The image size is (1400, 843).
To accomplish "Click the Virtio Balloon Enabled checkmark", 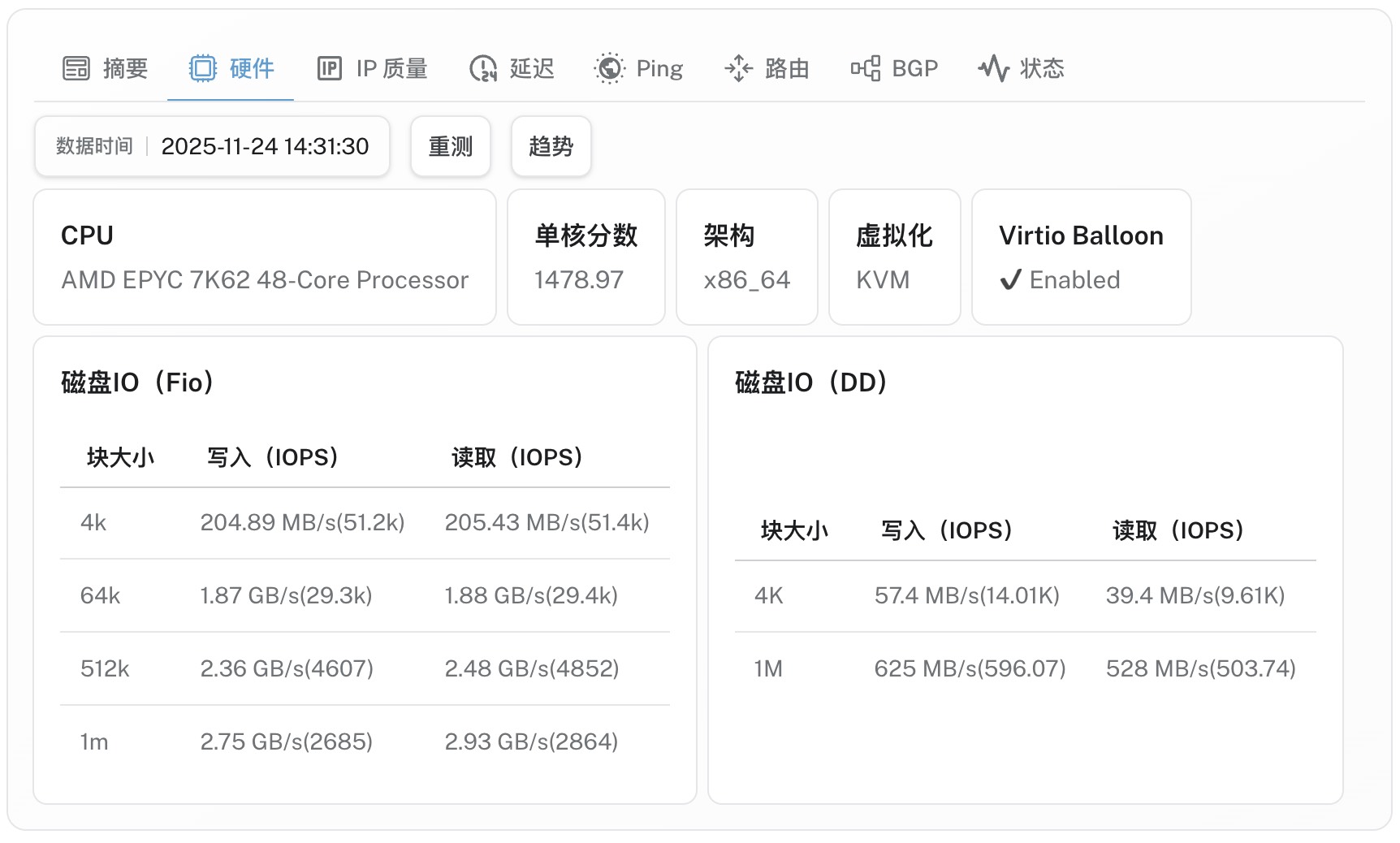I will [x=1010, y=280].
